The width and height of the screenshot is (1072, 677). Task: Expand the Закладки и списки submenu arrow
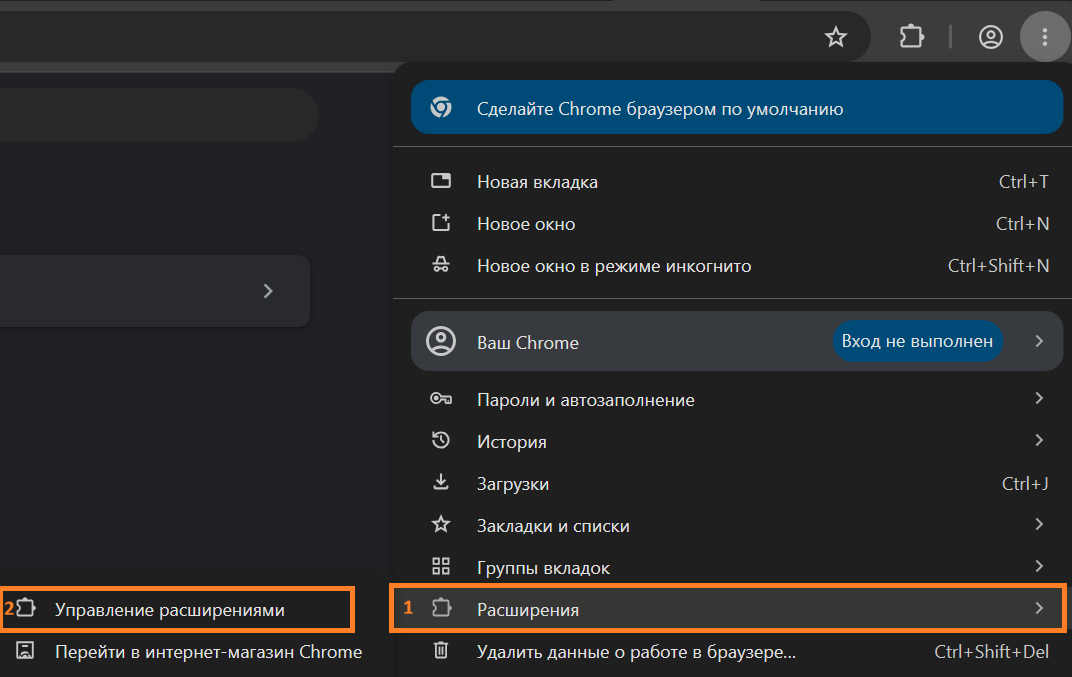pyautogui.click(x=1039, y=525)
